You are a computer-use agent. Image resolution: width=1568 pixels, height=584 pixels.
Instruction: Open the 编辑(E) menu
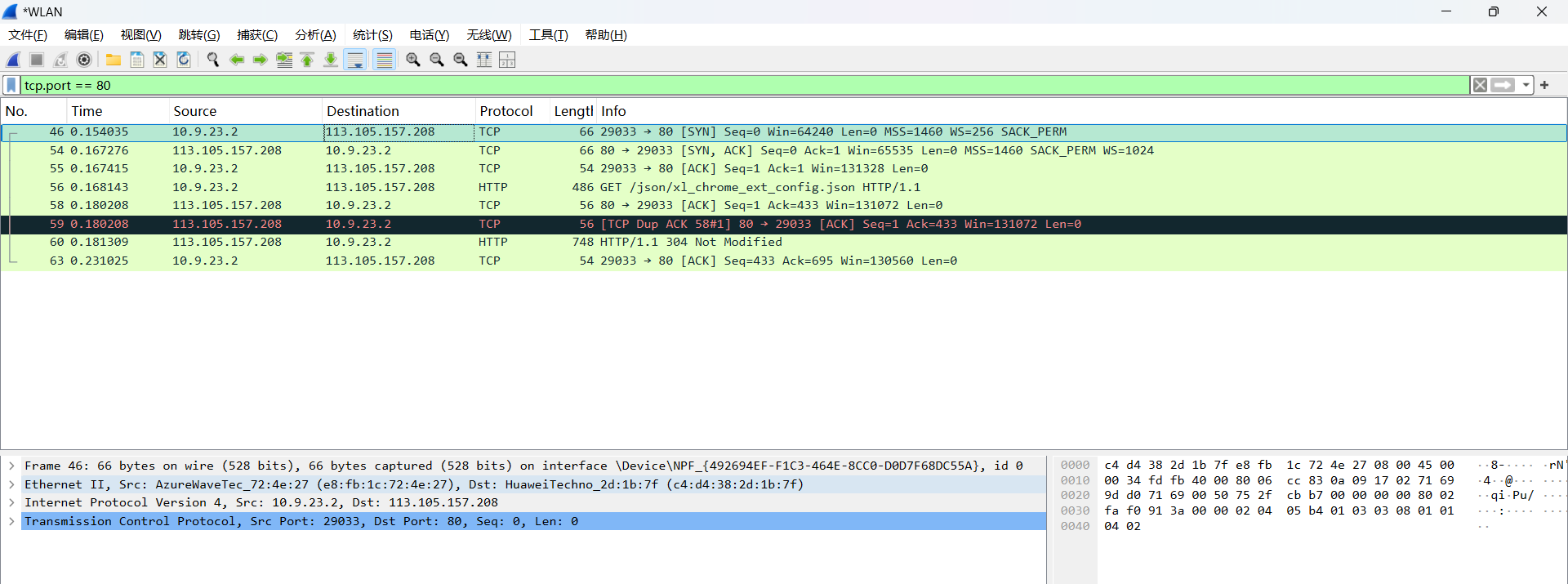click(x=84, y=35)
